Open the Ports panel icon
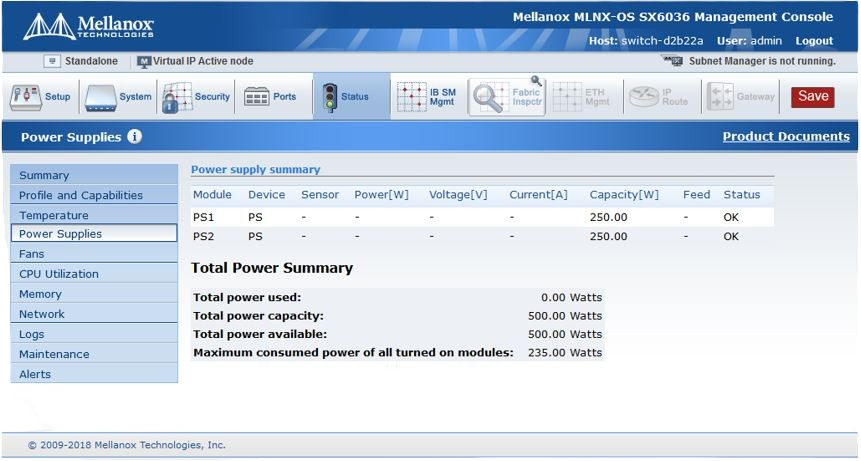Screen dimensions: 861x461 [256, 97]
